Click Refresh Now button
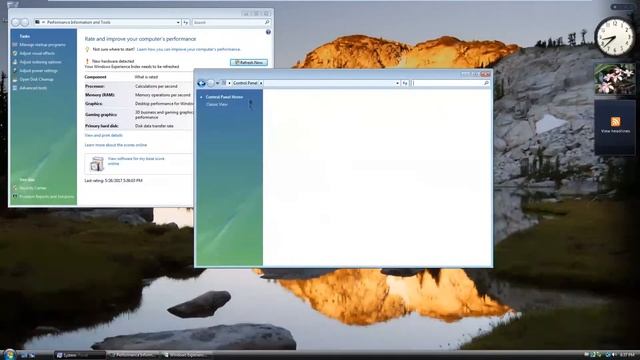 pyautogui.click(x=249, y=62)
